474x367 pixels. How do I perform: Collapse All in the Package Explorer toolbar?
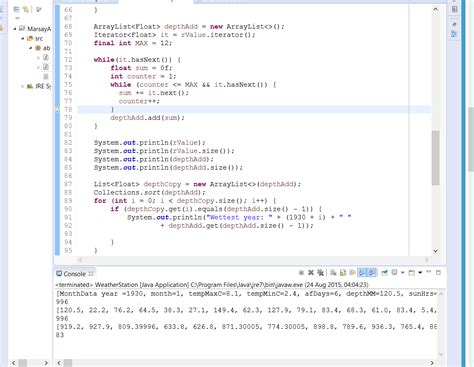click(16, 9)
